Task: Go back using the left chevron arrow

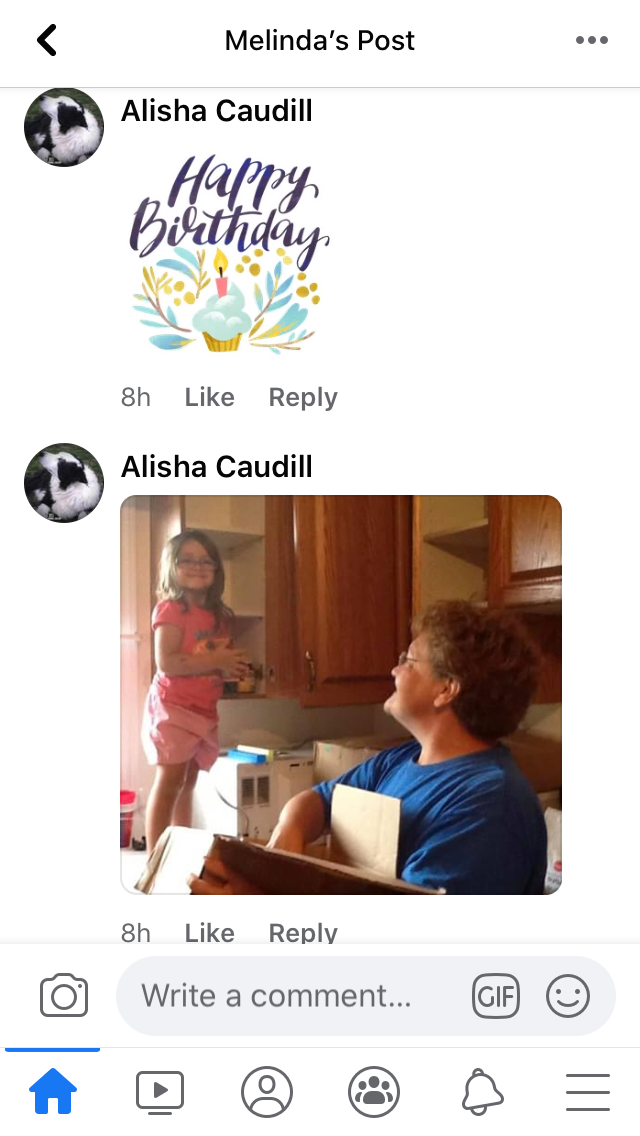Action: 47,40
